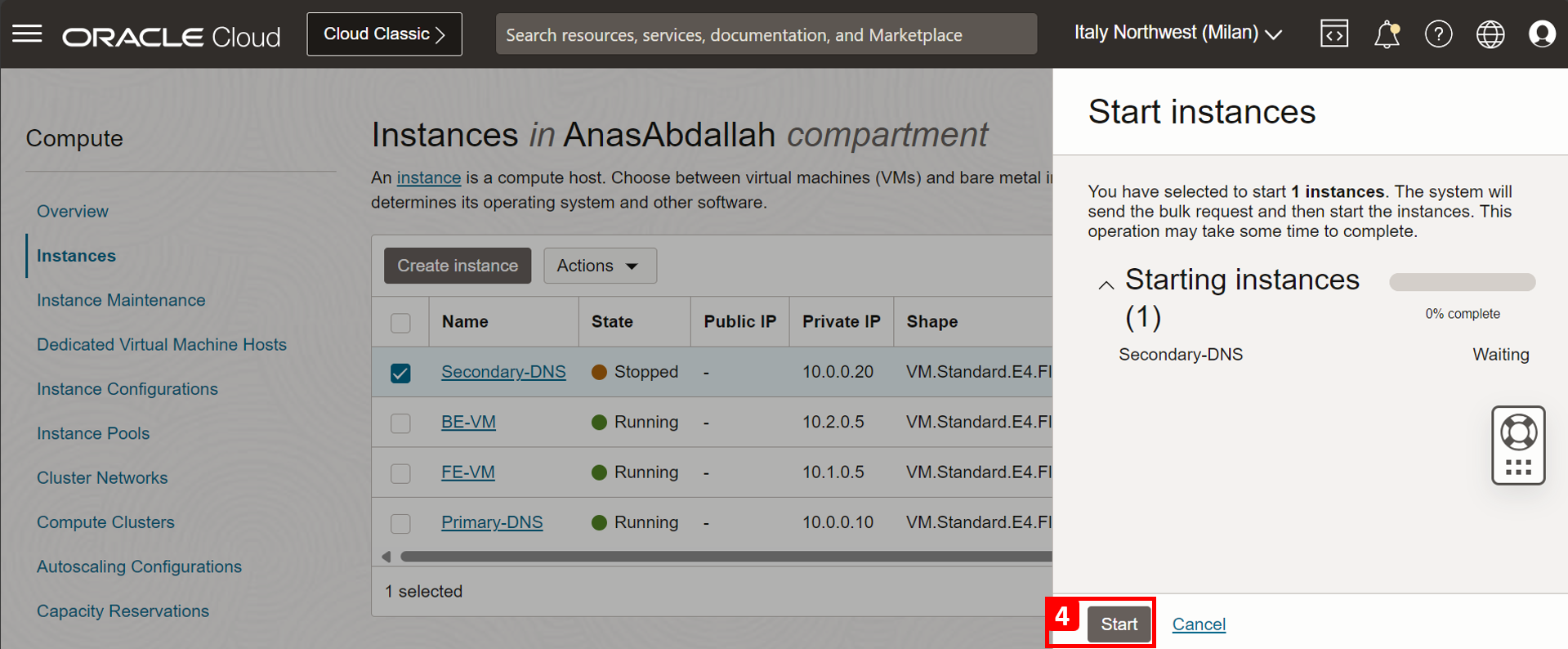The width and height of the screenshot is (1568, 649).
Task: Click the Waiting status text
Action: 1501,355
